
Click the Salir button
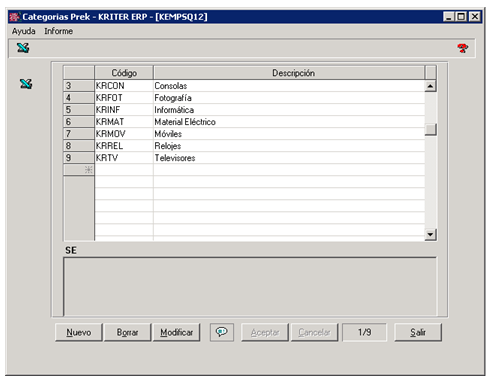(418, 332)
